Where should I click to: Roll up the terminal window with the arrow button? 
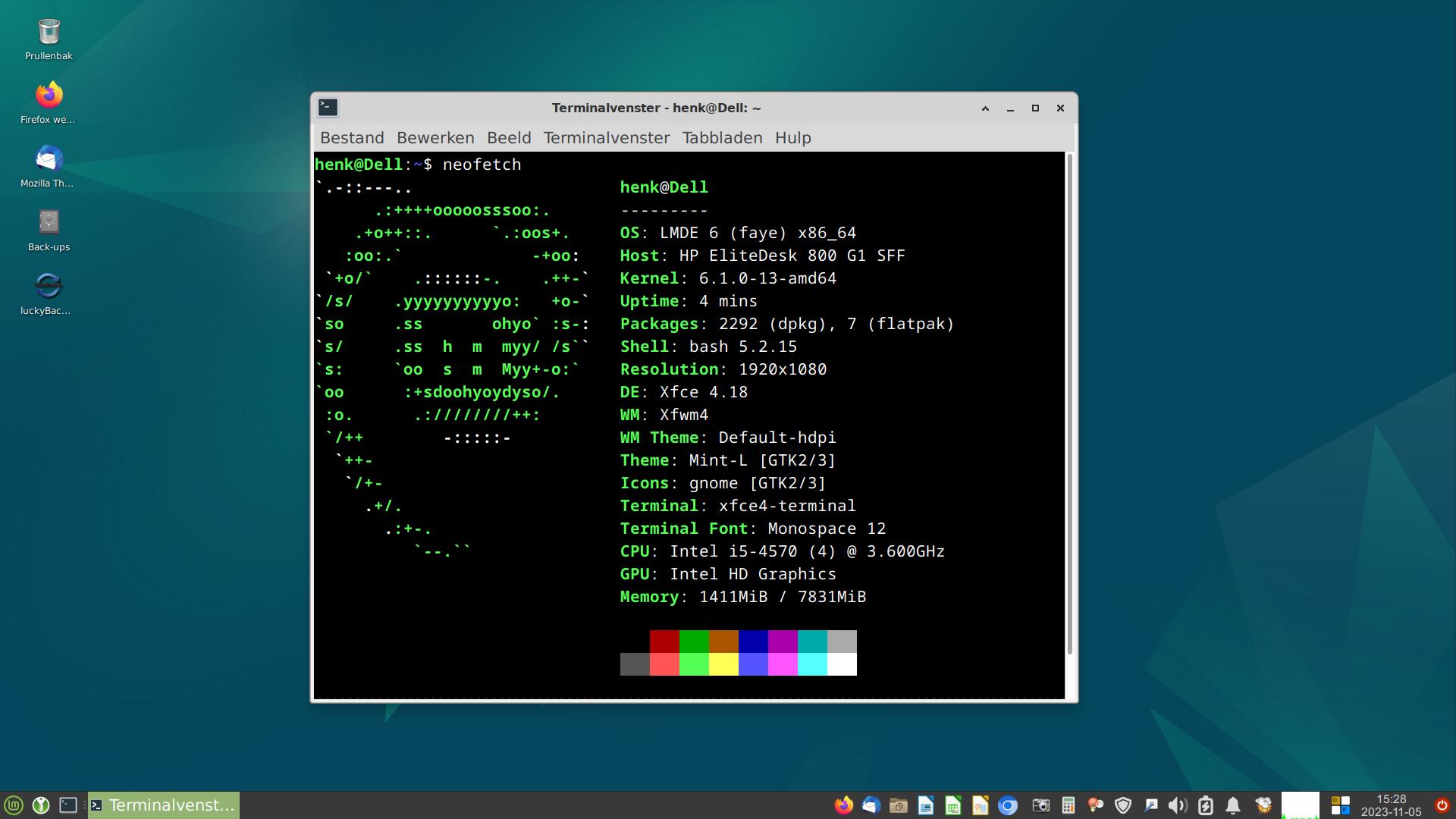pos(985,108)
